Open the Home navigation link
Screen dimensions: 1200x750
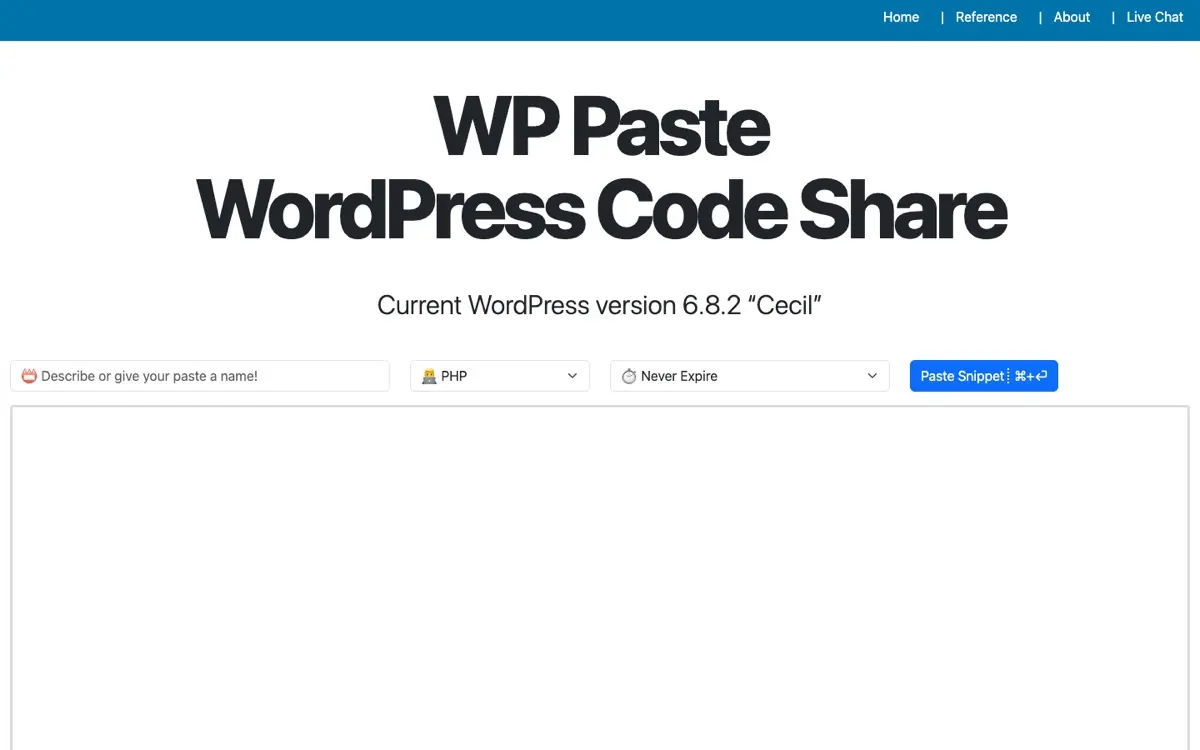pos(901,17)
